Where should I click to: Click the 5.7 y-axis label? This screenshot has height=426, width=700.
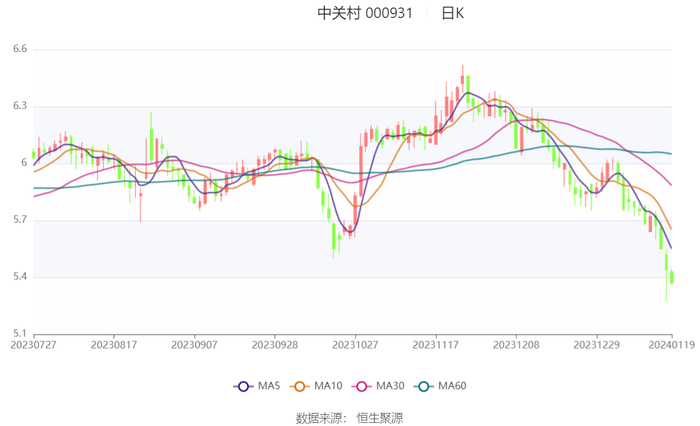tap(20, 219)
